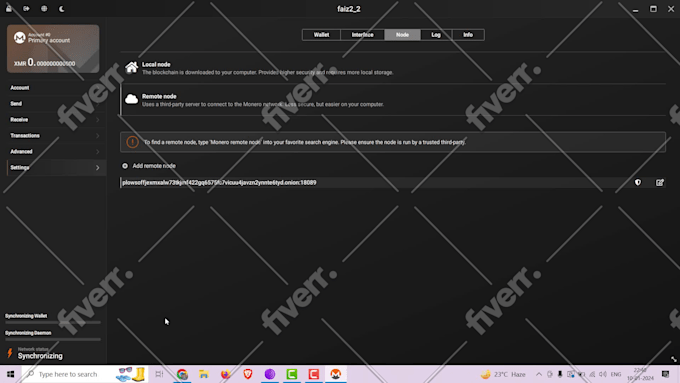The height and width of the screenshot is (383, 680).
Task: Click the lock wallet icon in title bar
Action: 9,9
